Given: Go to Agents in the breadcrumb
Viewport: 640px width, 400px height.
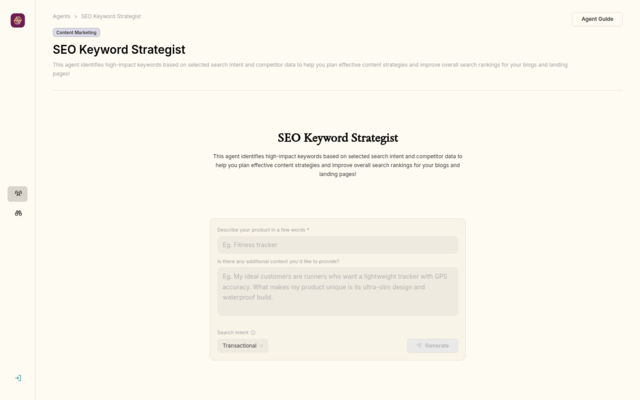Looking at the screenshot, I should [61, 16].
